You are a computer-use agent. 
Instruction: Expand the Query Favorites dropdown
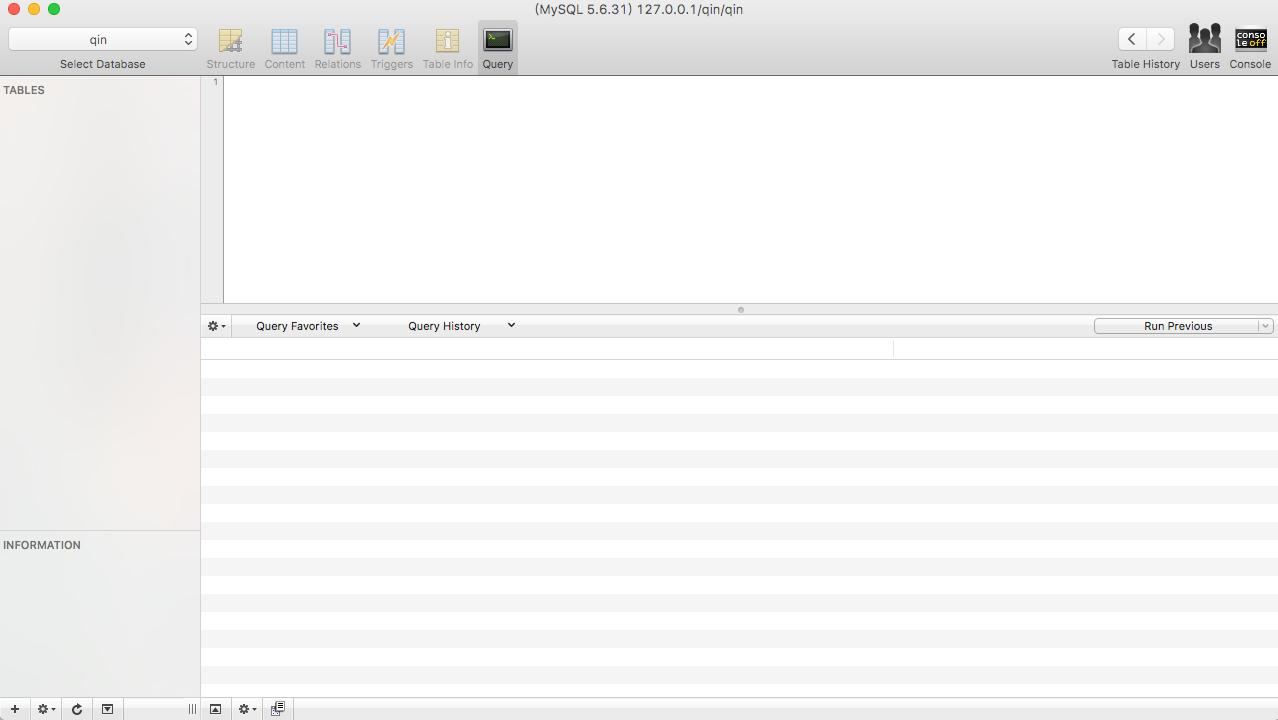pyautogui.click(x=307, y=326)
